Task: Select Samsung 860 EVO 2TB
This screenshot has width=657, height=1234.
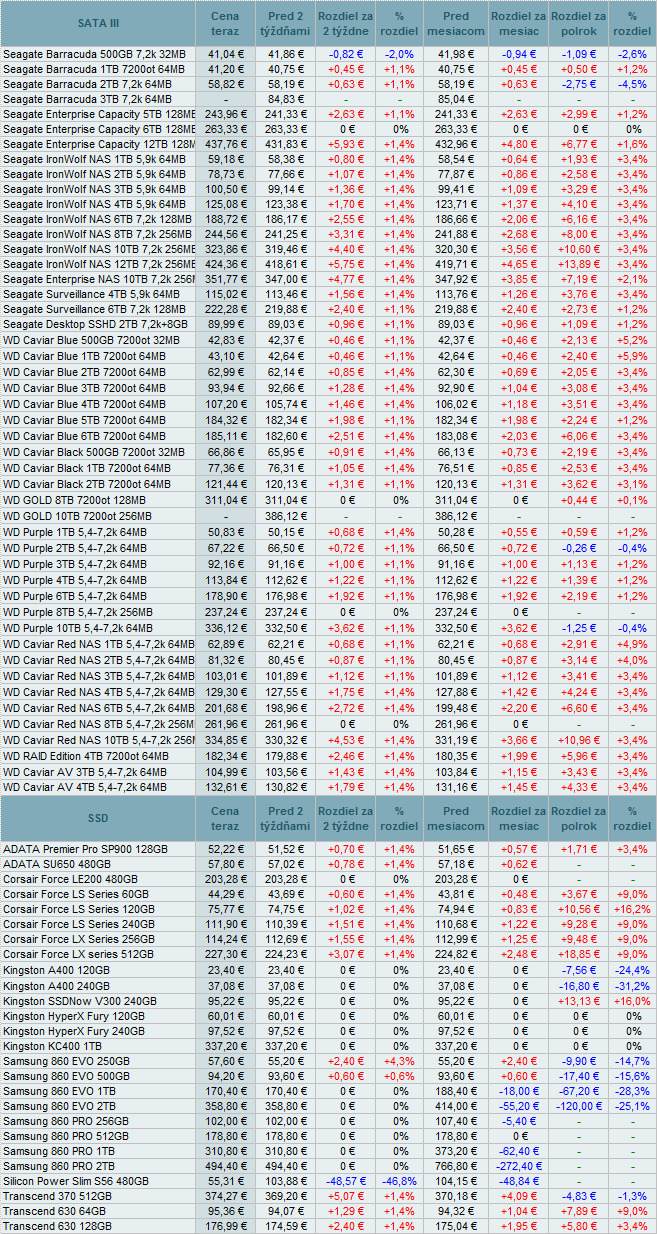Action: point(59,1107)
